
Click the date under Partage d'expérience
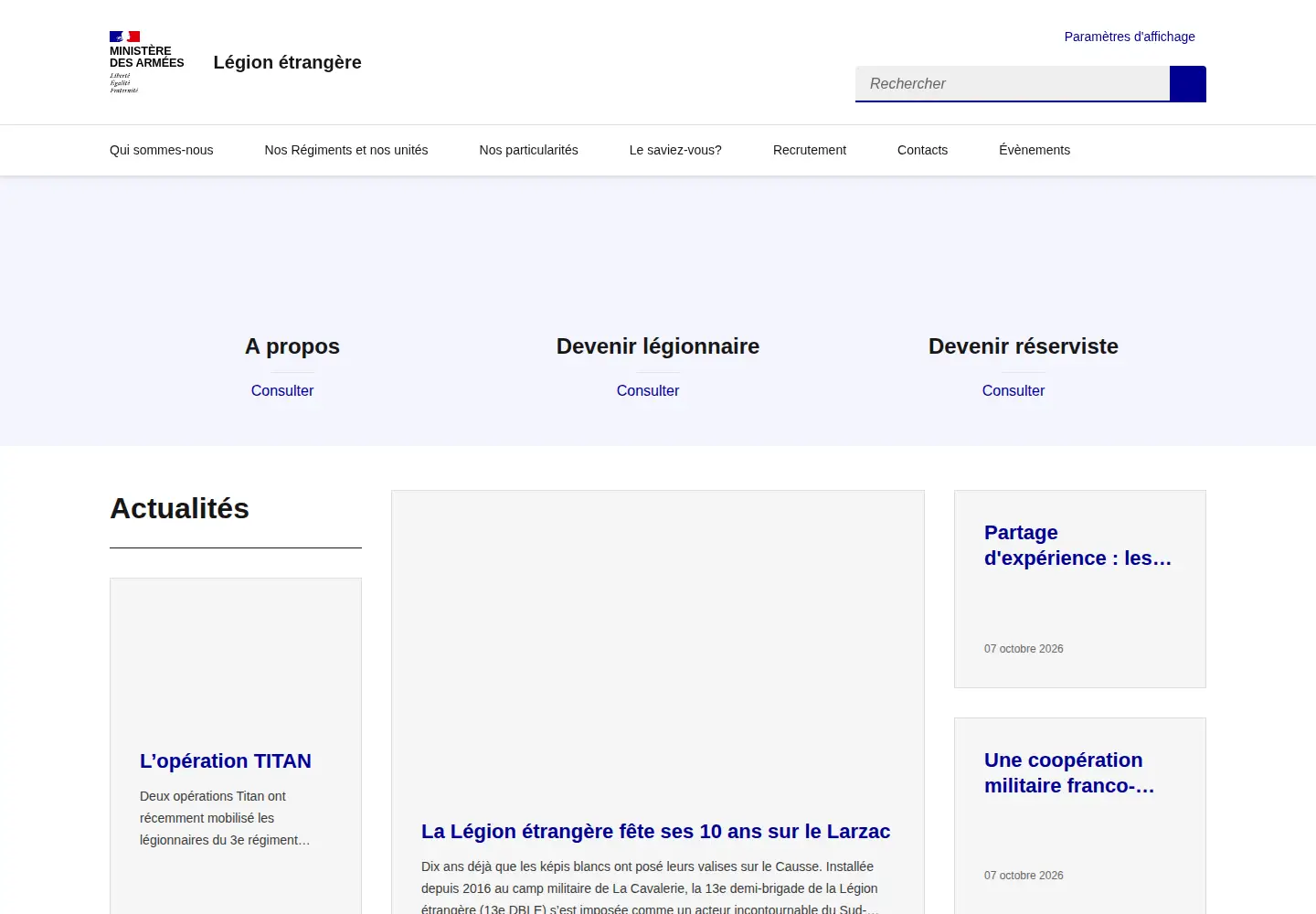[1024, 649]
